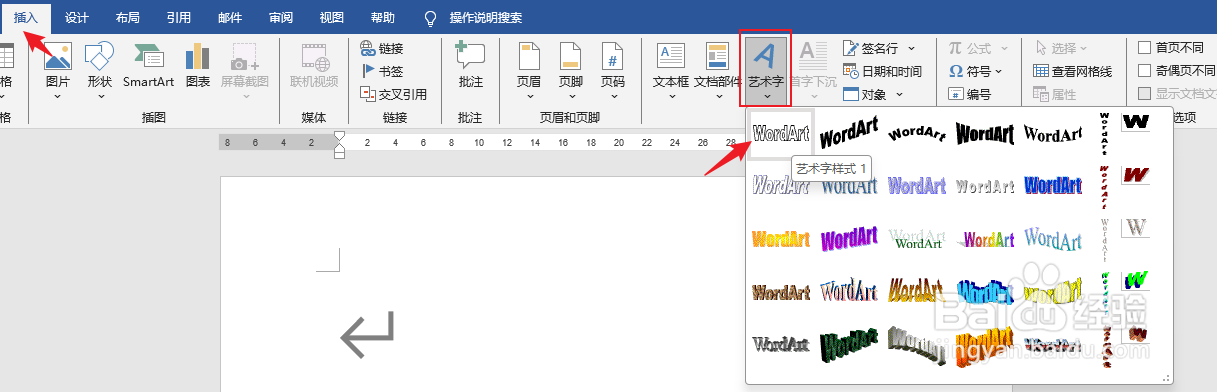Insert a 链接 (Link)
1217x392 pixels.
(382, 48)
